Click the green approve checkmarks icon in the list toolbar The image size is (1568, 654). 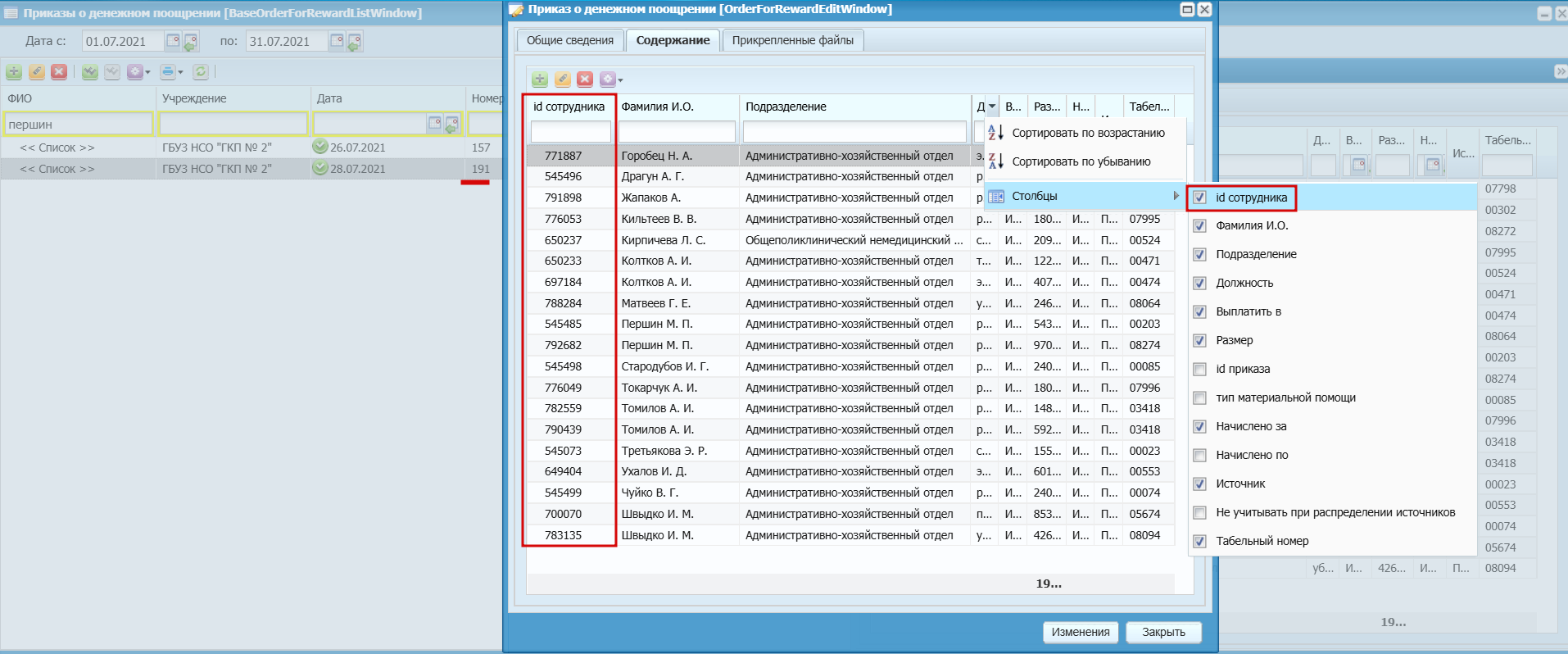(x=90, y=72)
